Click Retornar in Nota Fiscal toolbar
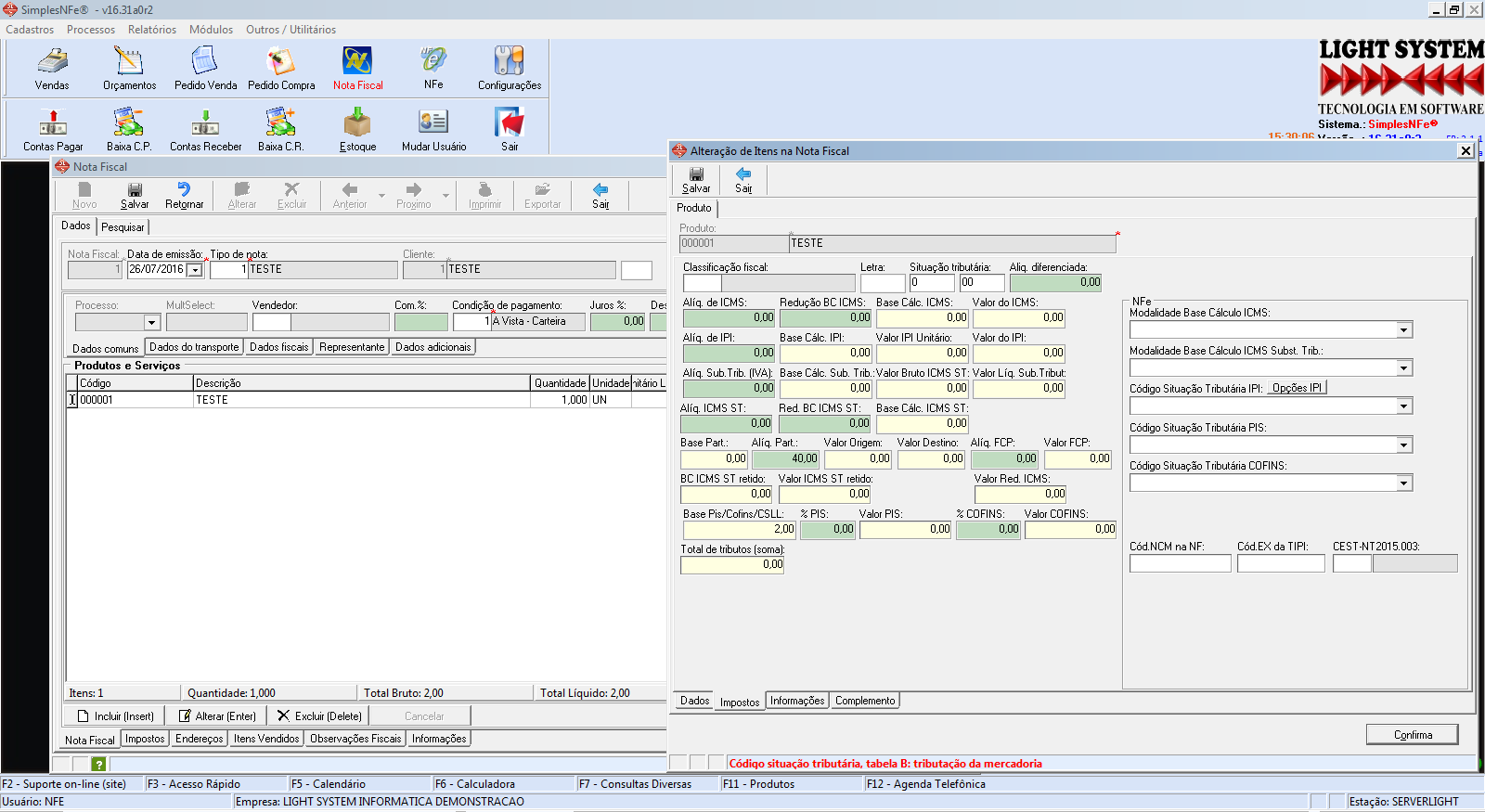This screenshot has height=812, width=1485. (184, 196)
